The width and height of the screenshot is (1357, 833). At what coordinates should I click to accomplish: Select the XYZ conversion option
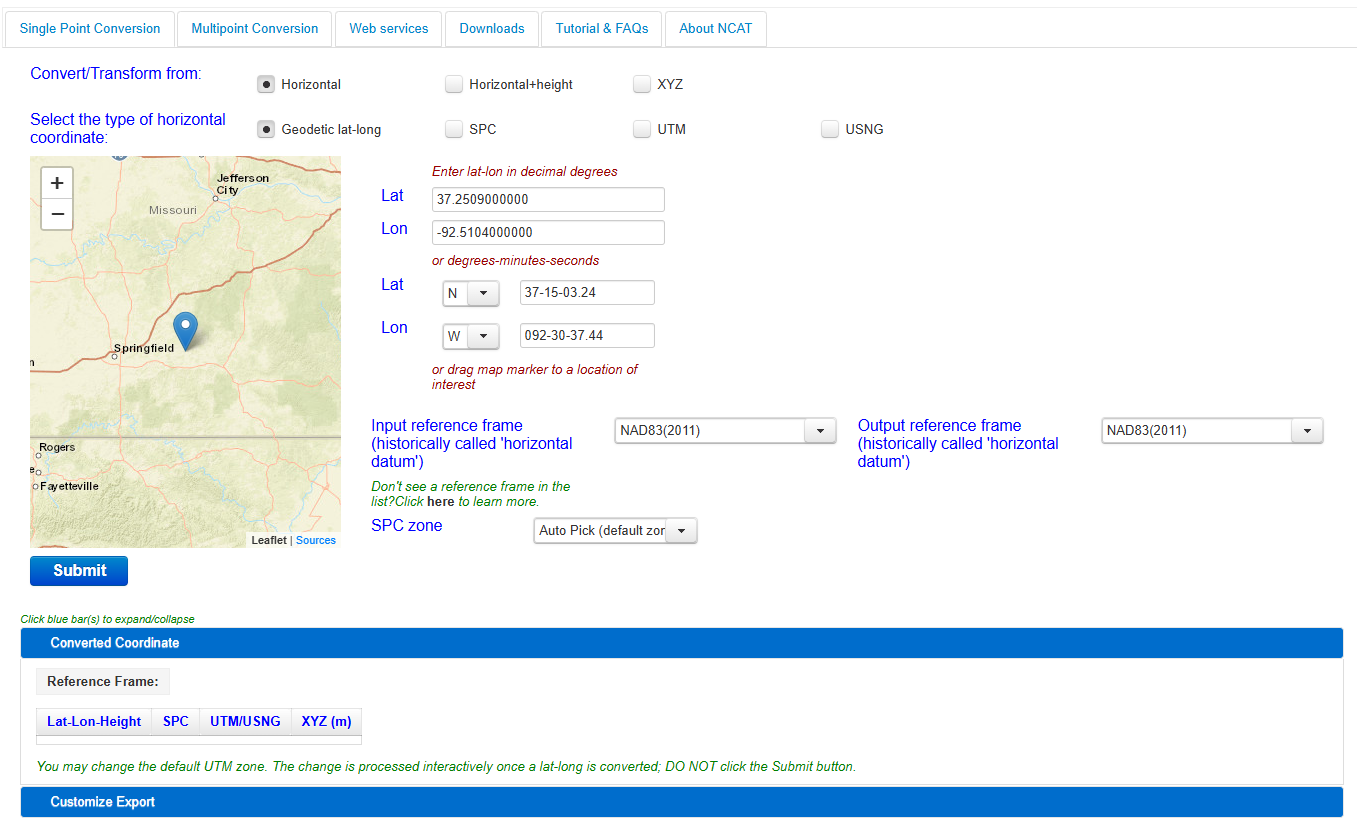pos(642,85)
